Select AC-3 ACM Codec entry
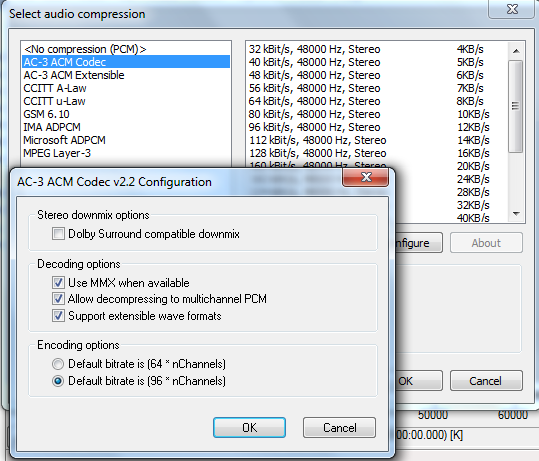This screenshot has height=461, width=539. click(126, 62)
